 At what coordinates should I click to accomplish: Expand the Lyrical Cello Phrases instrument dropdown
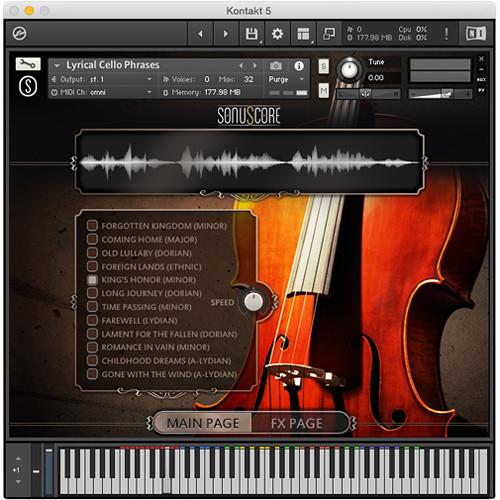(x=57, y=66)
